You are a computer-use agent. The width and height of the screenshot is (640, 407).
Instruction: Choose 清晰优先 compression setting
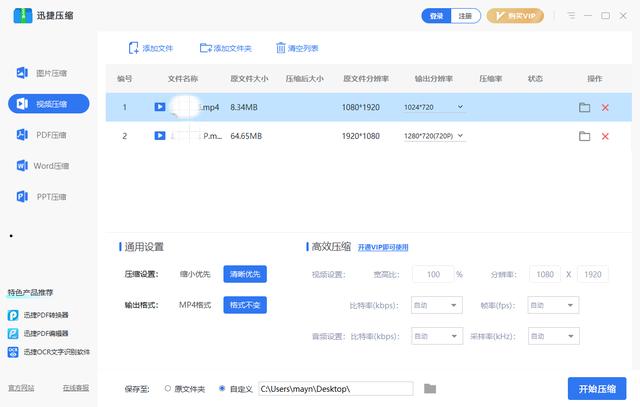coord(245,274)
